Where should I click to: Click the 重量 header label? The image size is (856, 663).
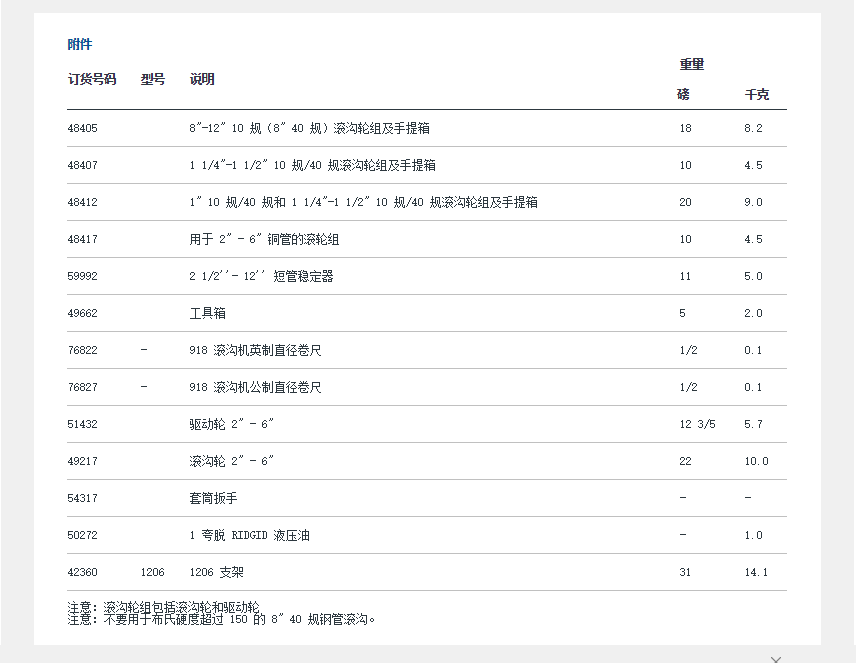692,64
